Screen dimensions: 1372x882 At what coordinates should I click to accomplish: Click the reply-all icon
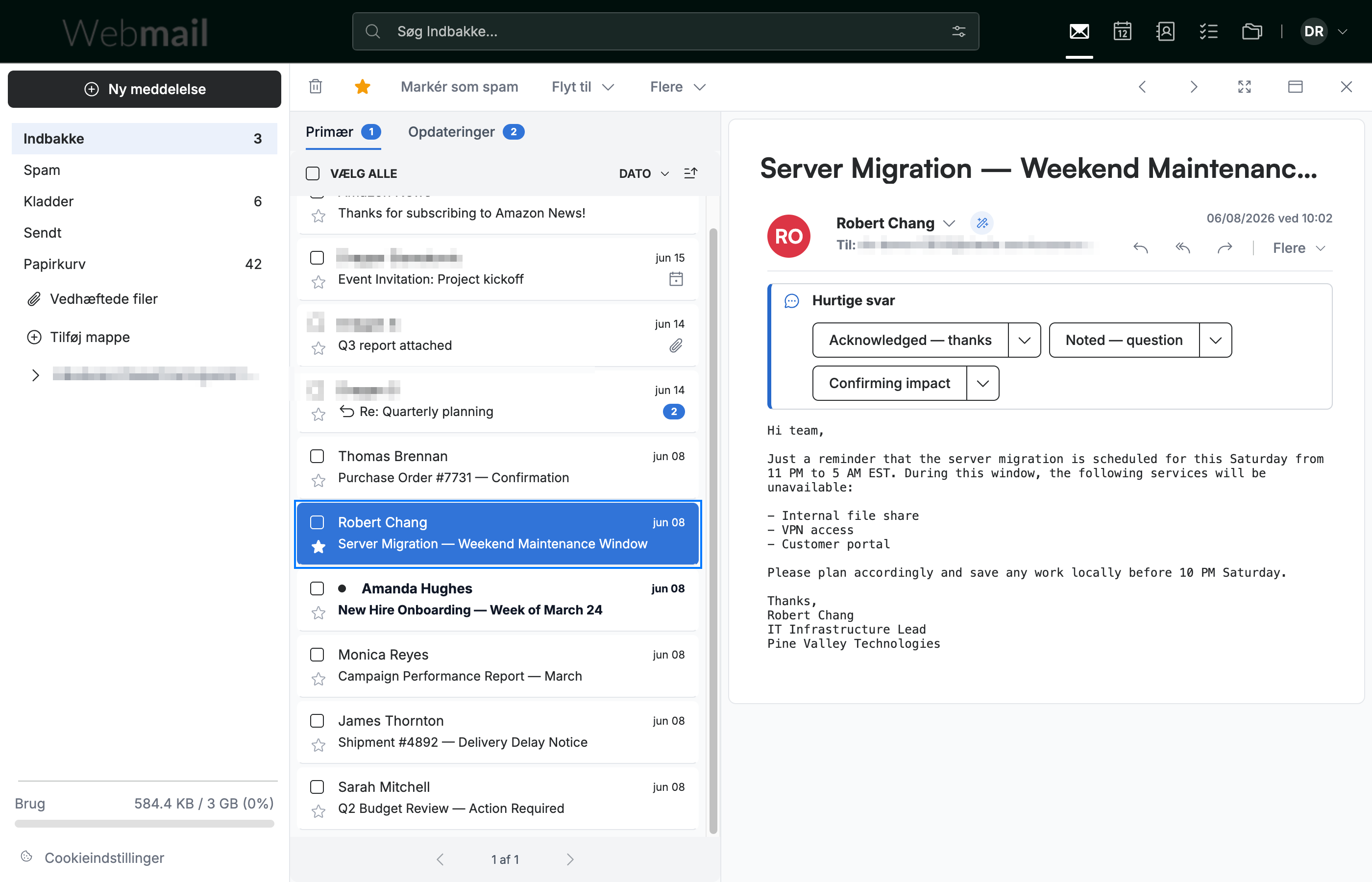1182,248
